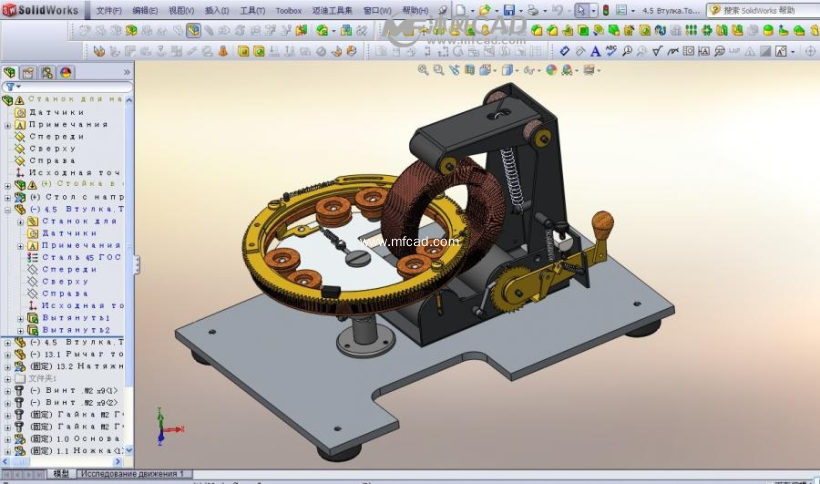Viewport: 820px width, 484px height.
Task: Open the 文件(F) menu
Action: 109,10
